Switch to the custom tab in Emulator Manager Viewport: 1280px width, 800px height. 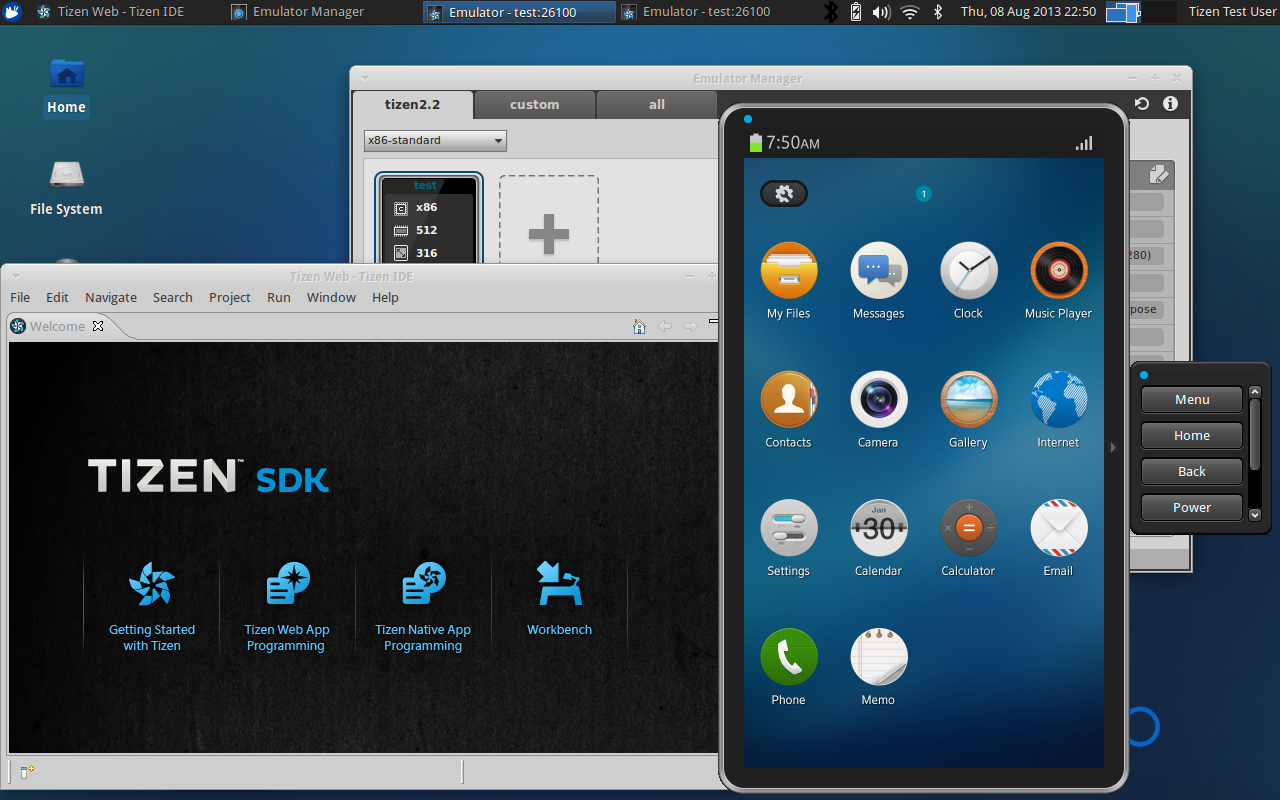click(x=535, y=105)
